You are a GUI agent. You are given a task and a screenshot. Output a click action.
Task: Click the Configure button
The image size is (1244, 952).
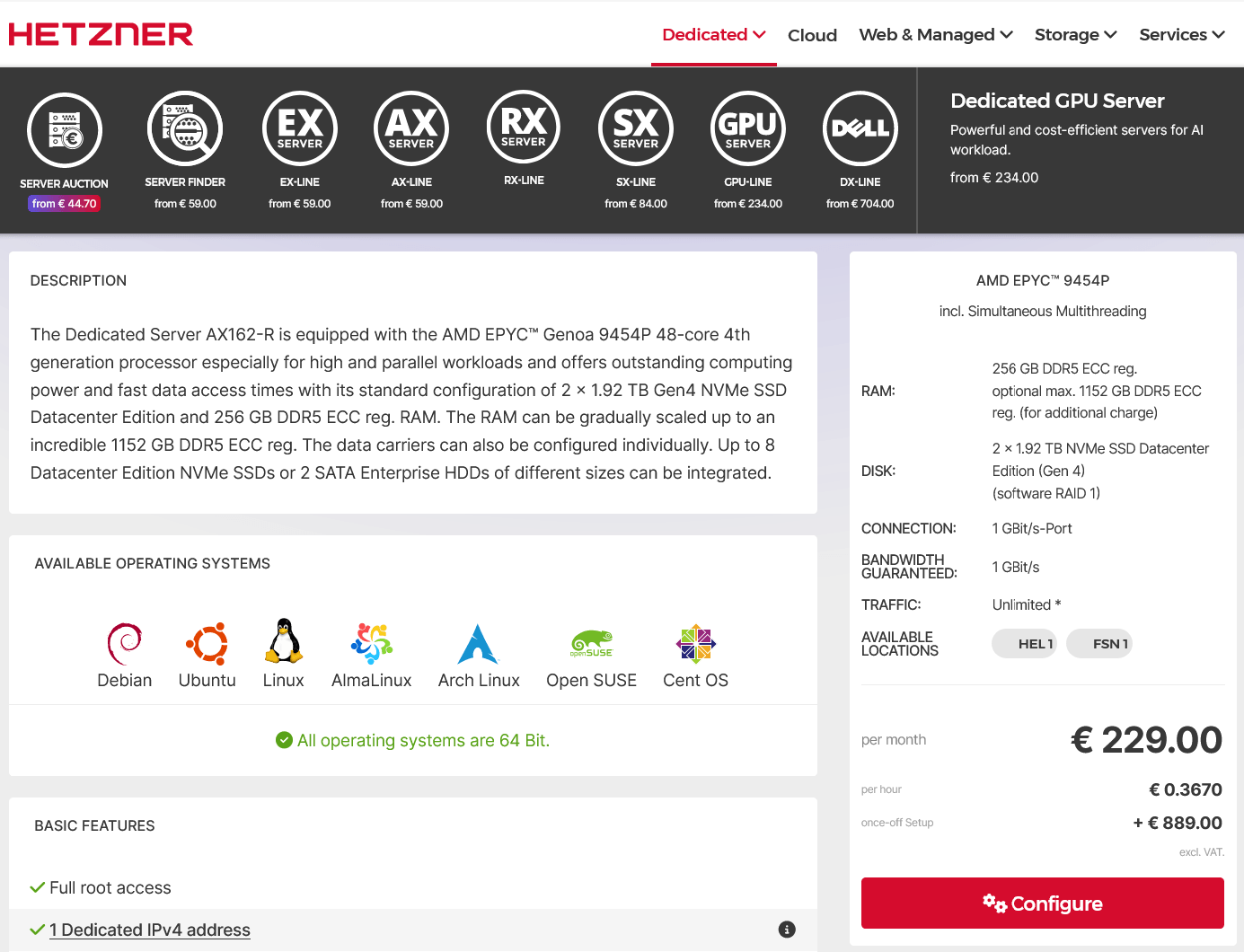pyautogui.click(x=1043, y=904)
